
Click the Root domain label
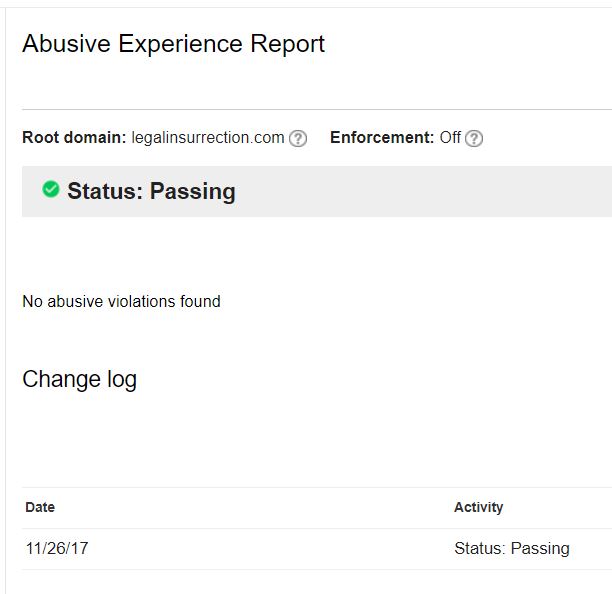click(x=74, y=137)
